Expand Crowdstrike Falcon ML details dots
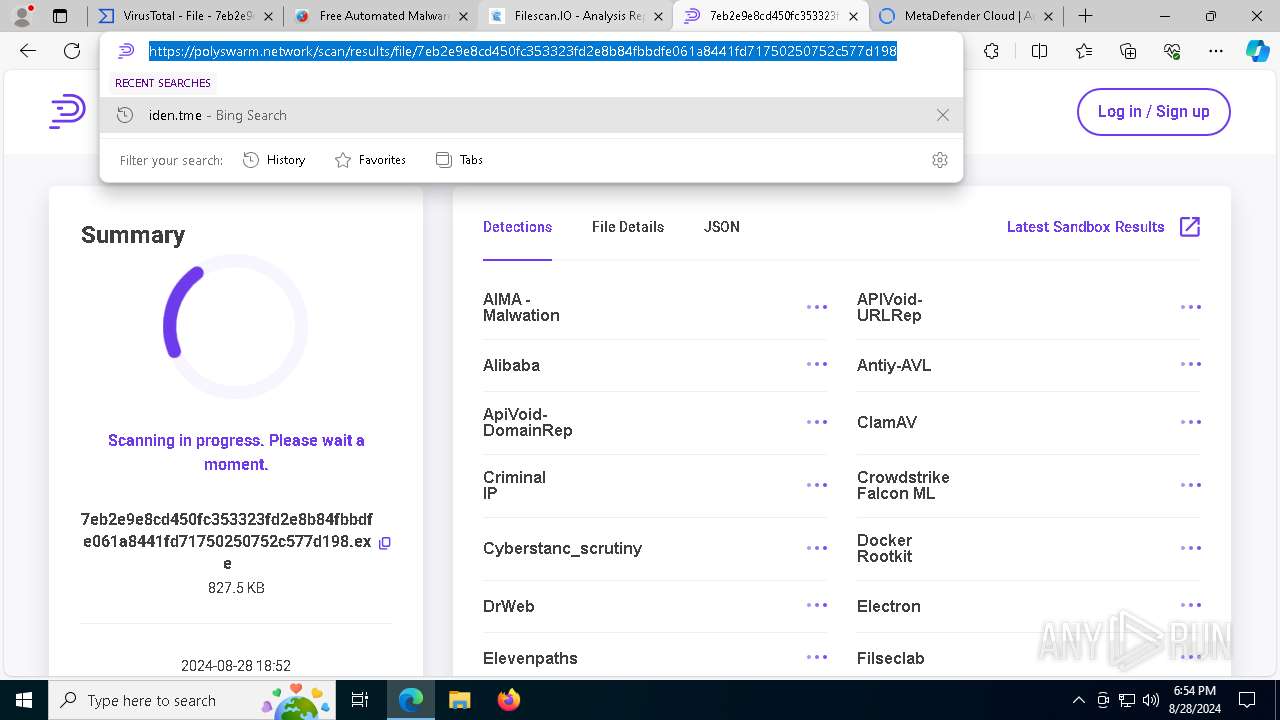This screenshot has width=1280, height=720. point(1190,485)
